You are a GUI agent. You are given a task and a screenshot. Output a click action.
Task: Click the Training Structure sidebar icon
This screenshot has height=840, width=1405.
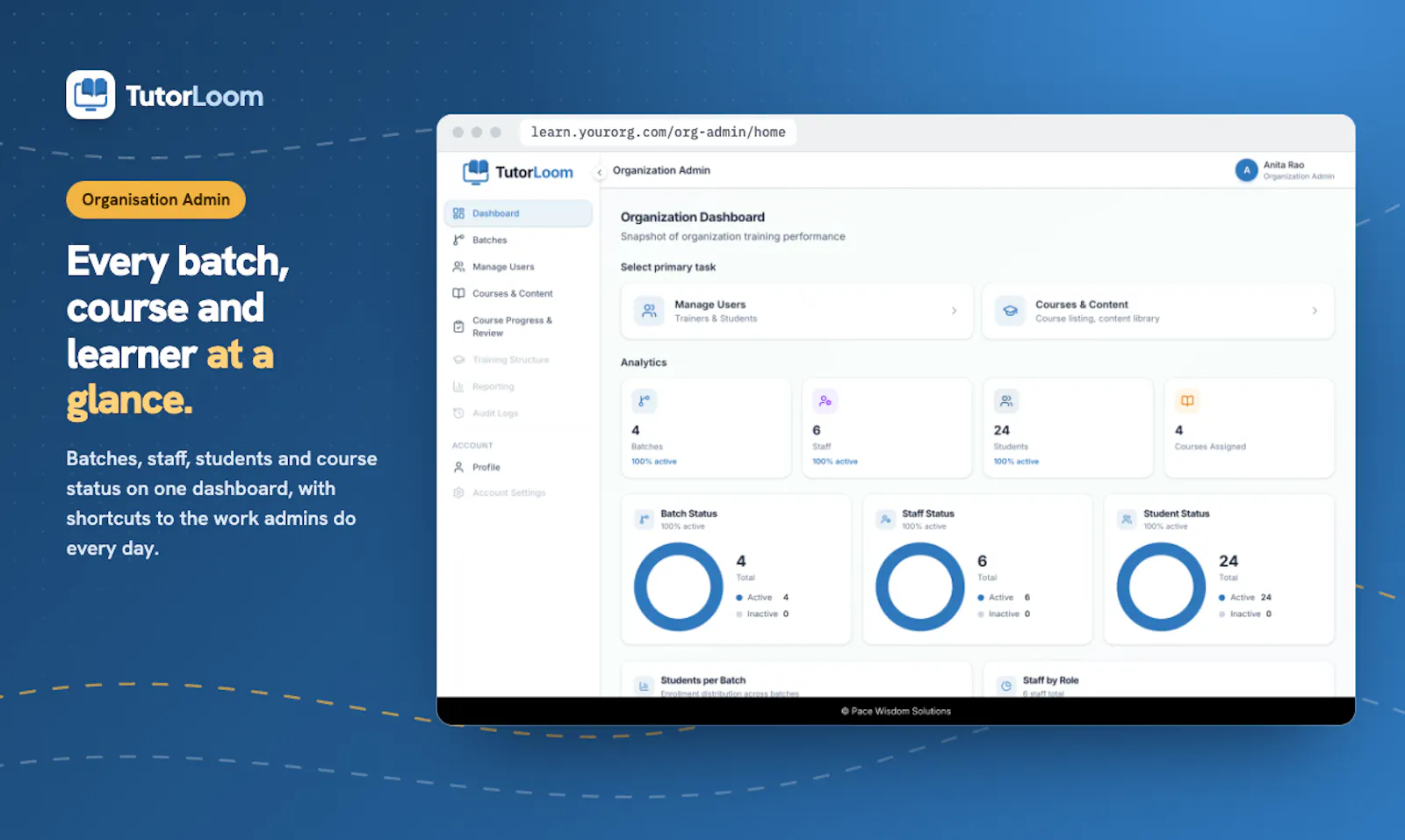point(458,360)
